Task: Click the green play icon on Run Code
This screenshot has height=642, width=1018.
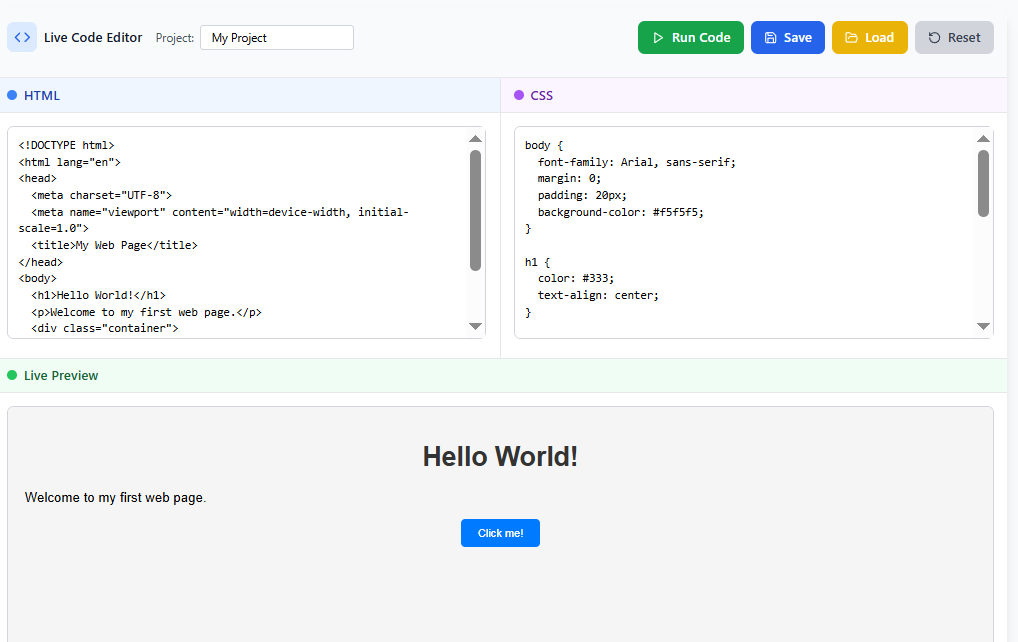Action: [x=660, y=37]
